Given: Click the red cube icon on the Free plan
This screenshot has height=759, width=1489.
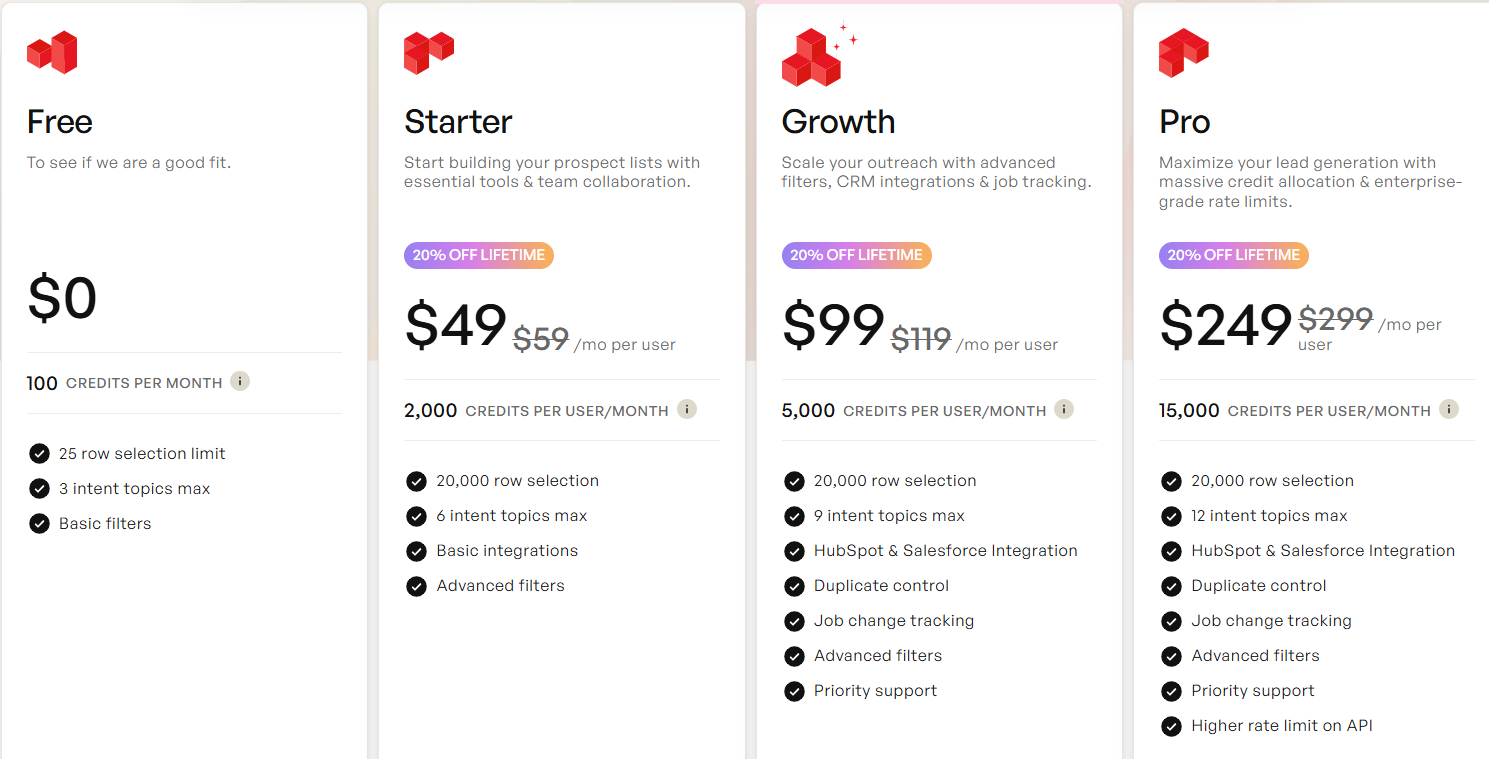Looking at the screenshot, I should [51, 52].
